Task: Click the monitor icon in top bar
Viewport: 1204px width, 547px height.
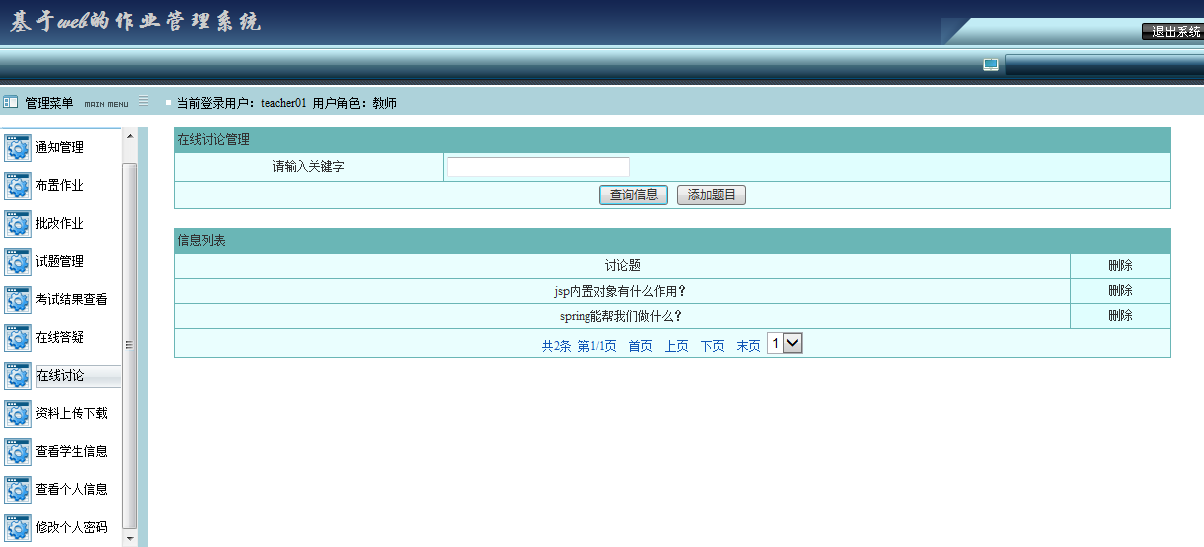Action: [991, 65]
